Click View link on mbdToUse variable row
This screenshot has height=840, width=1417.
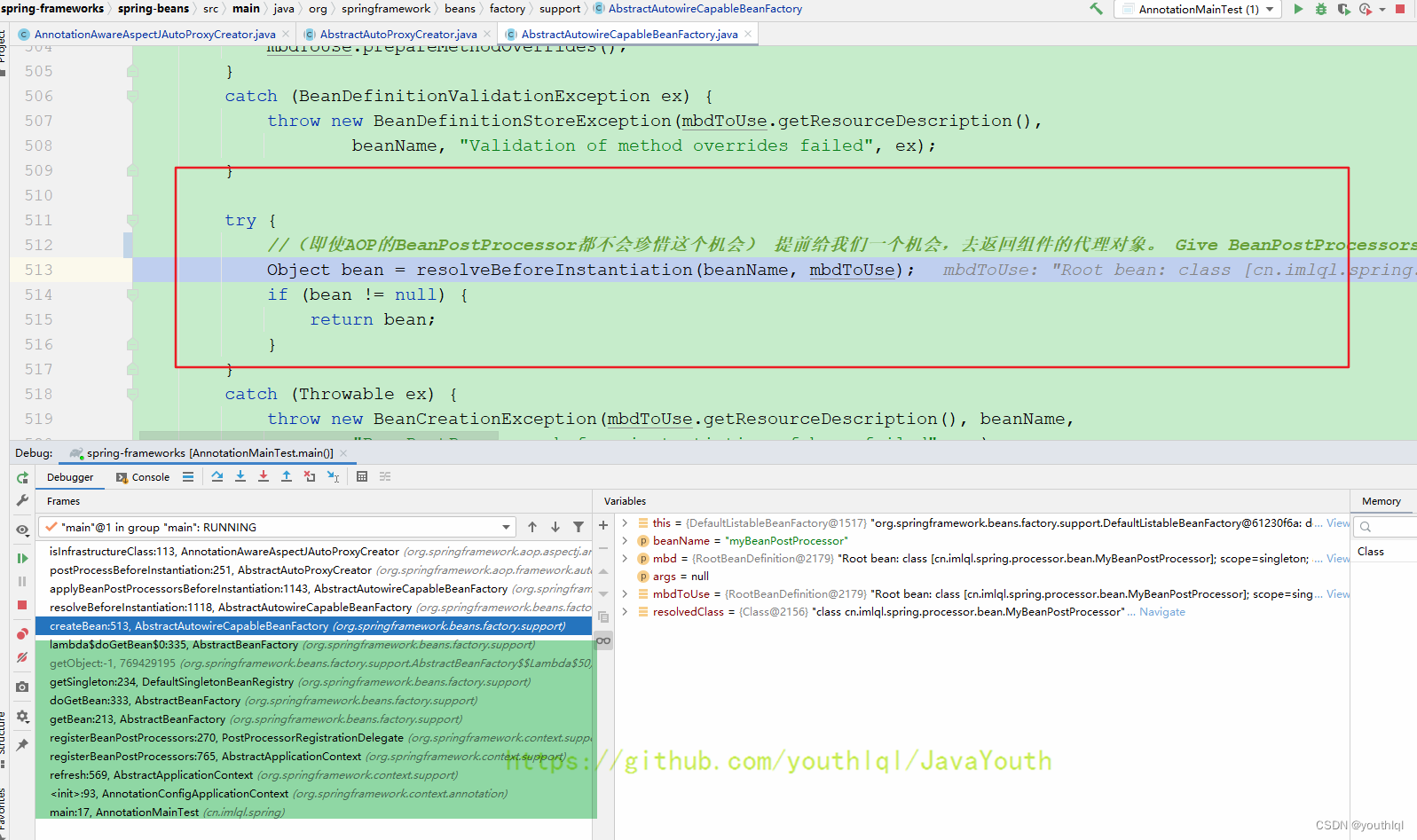1338,594
